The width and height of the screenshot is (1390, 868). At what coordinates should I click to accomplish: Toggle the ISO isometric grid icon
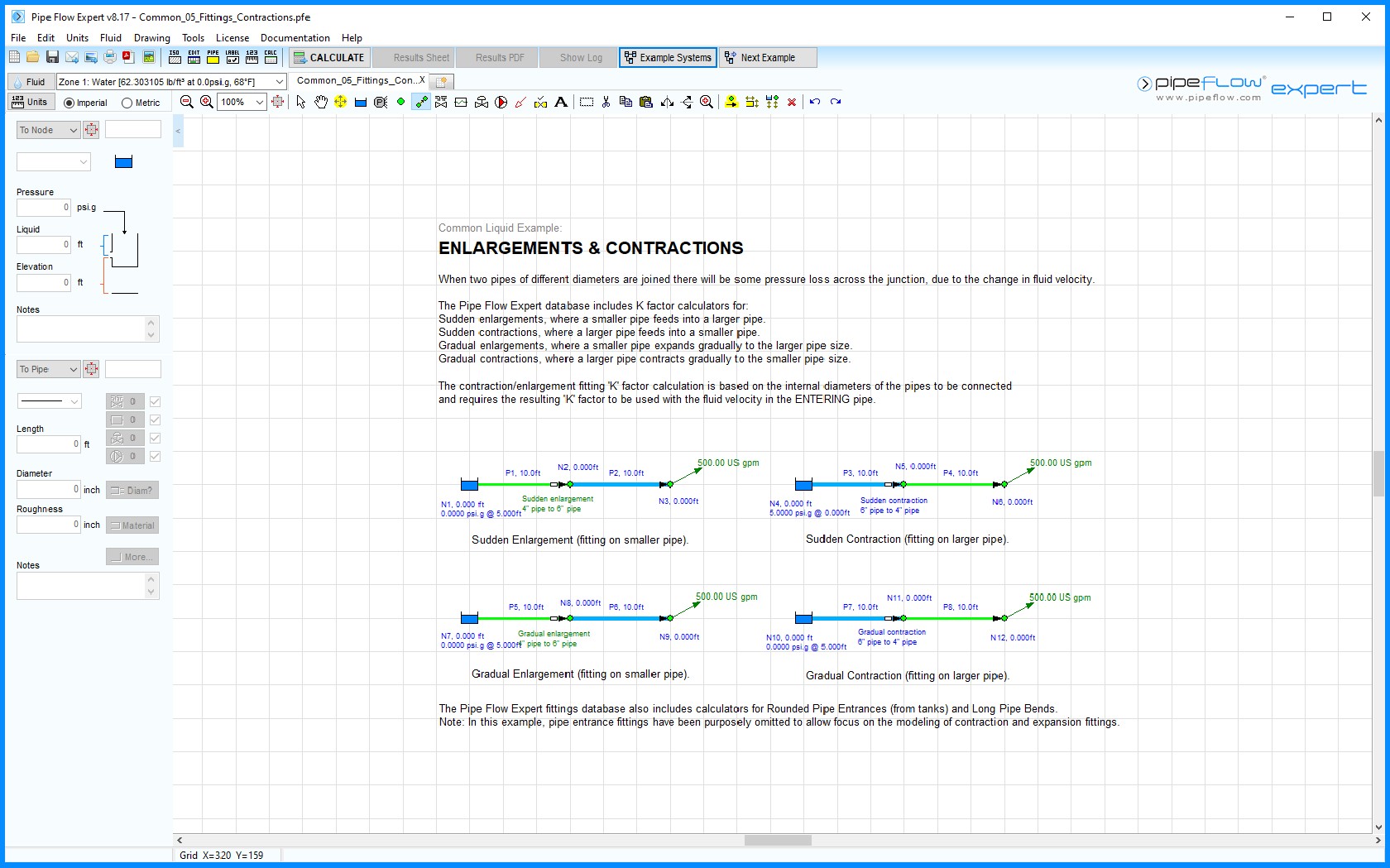pyautogui.click(x=175, y=57)
